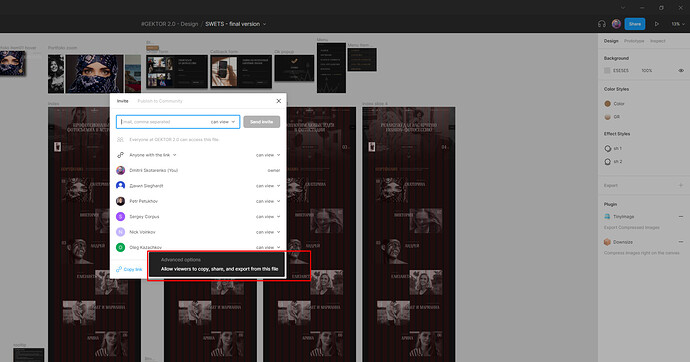This screenshot has height=362, width=690.
Task: Click the blue Share button in toolbar
Action: pos(635,24)
